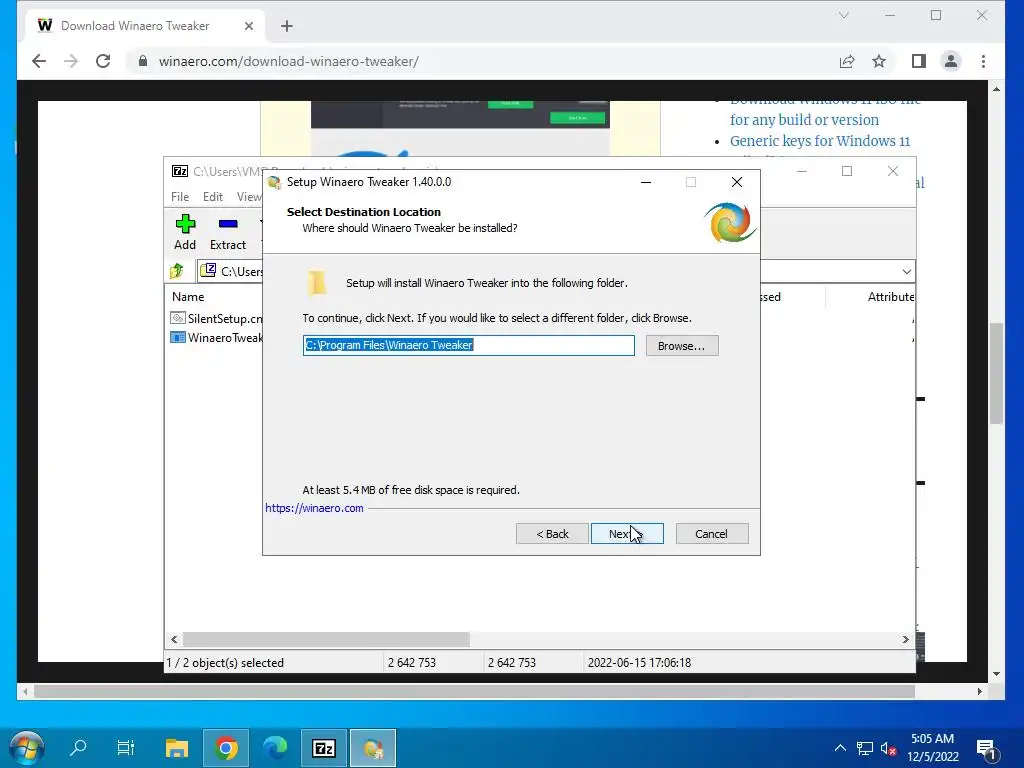Click the Extract icon in 7-Zip toolbar
Screen dimensions: 1024x768
pos(228,232)
